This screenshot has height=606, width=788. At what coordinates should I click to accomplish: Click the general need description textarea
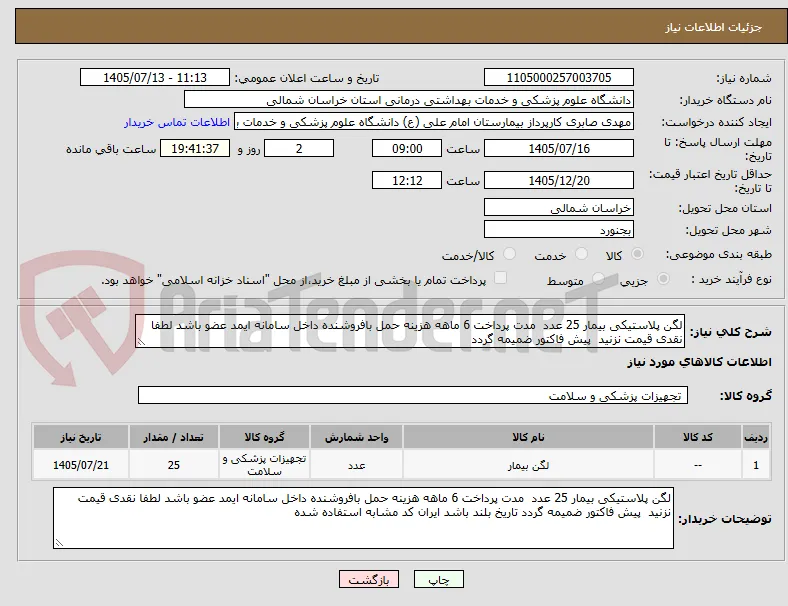click(410, 332)
